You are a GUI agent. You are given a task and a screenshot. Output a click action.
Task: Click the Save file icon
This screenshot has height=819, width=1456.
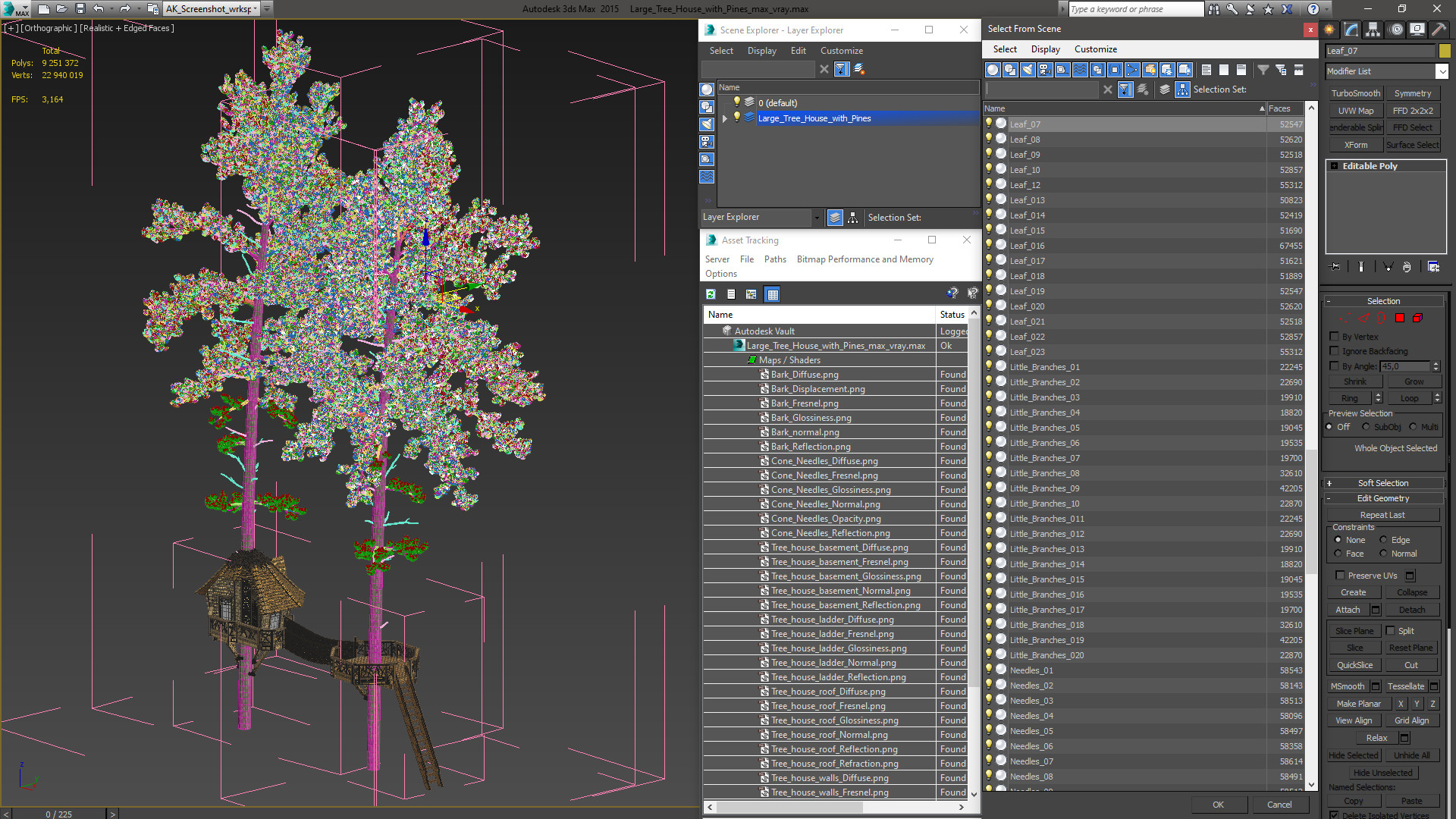(80, 9)
